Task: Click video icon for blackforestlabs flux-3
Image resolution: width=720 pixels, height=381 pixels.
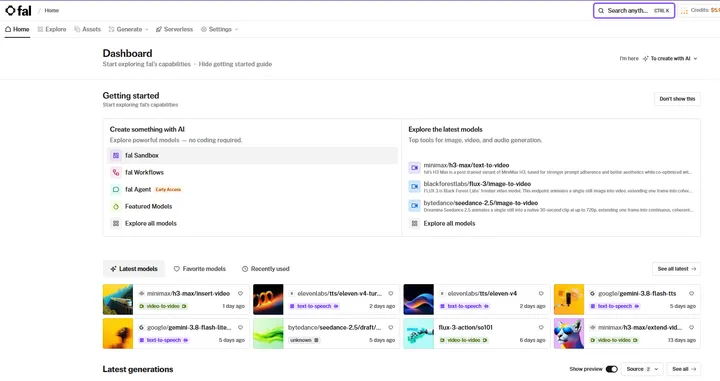Action: [x=414, y=186]
